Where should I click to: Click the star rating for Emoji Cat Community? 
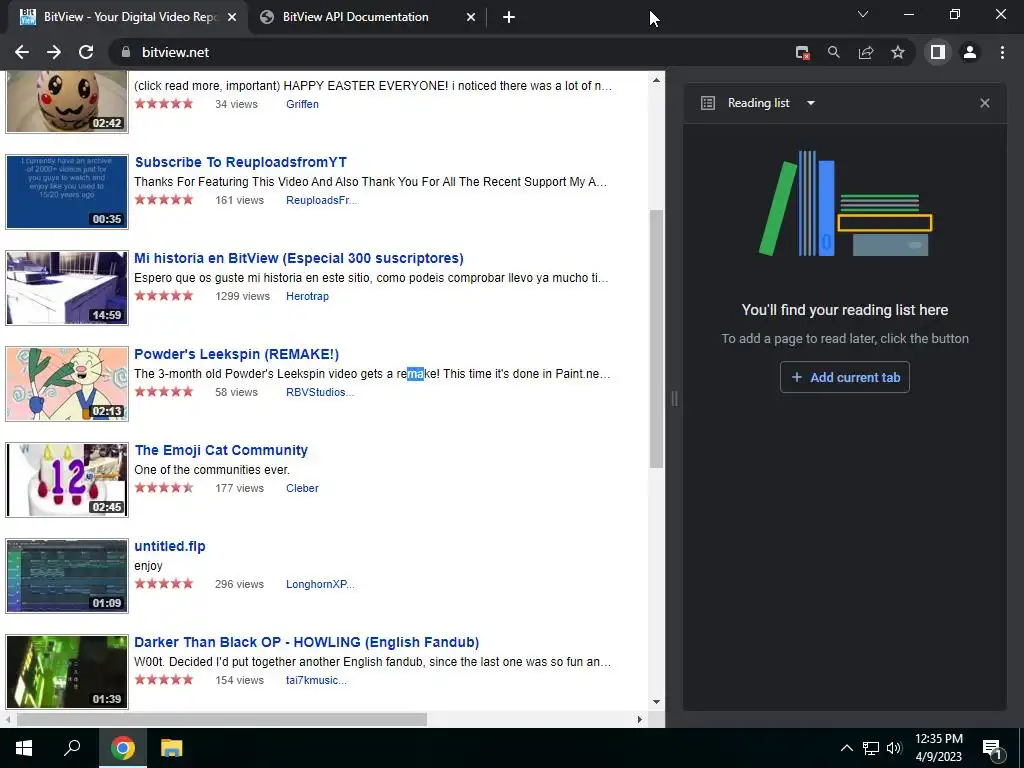(164, 487)
